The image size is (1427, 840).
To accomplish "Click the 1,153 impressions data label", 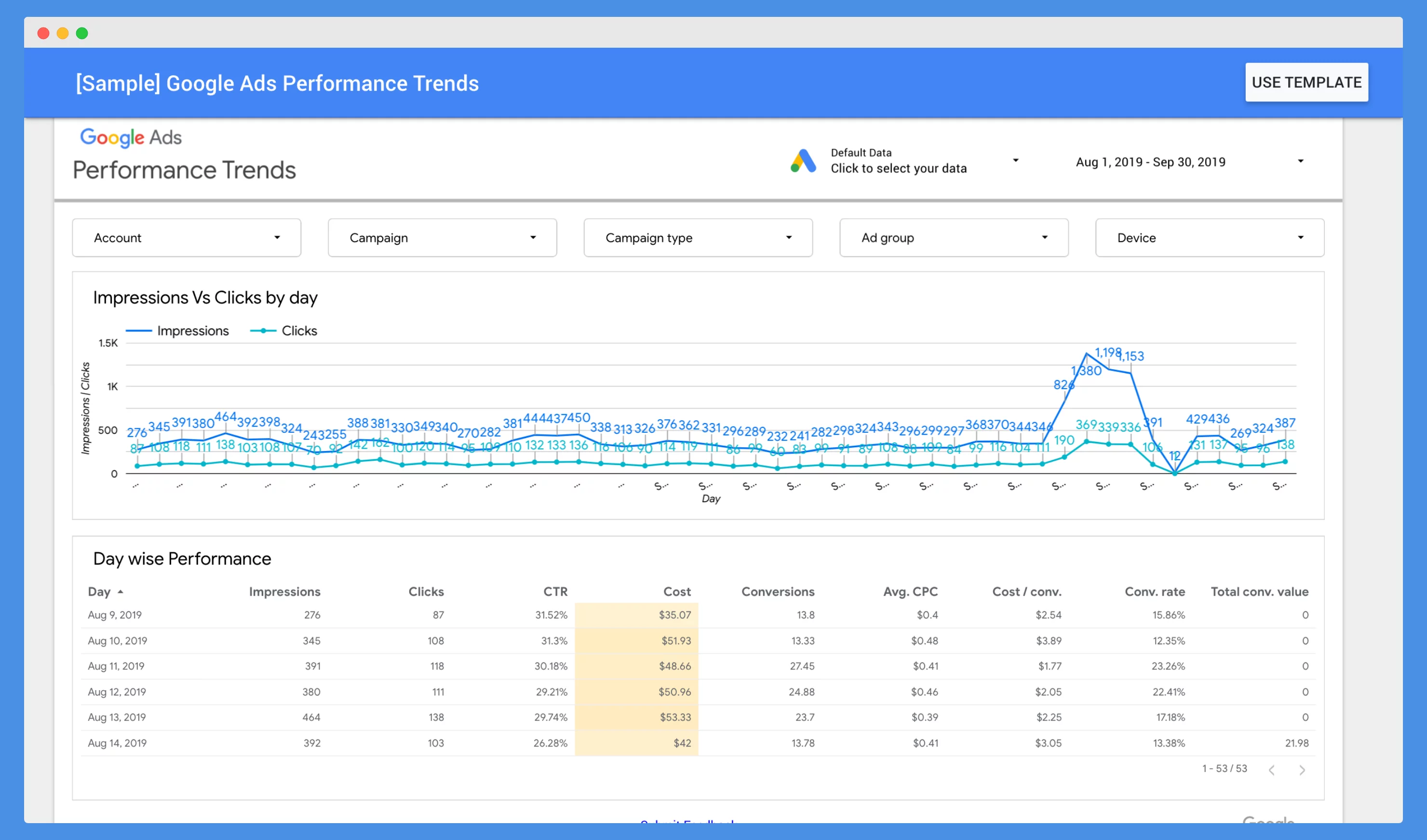I will pyautogui.click(x=1131, y=356).
